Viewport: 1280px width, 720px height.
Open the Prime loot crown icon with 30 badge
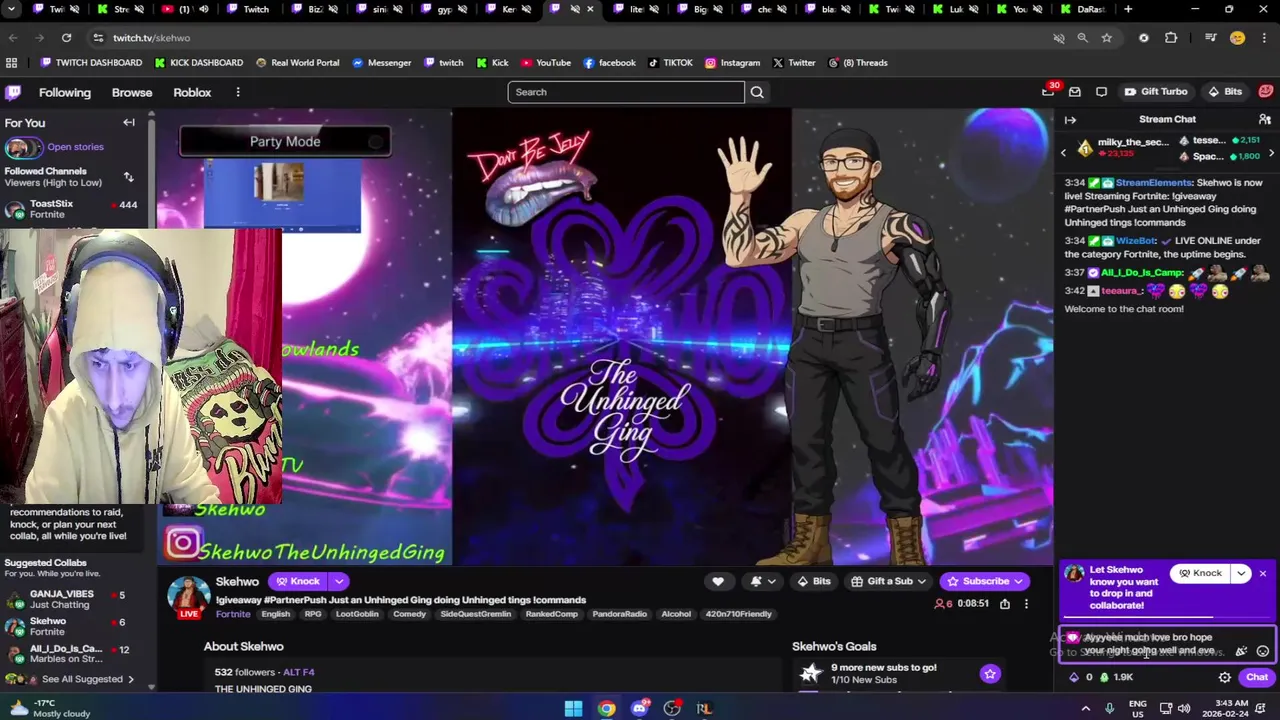(1048, 92)
